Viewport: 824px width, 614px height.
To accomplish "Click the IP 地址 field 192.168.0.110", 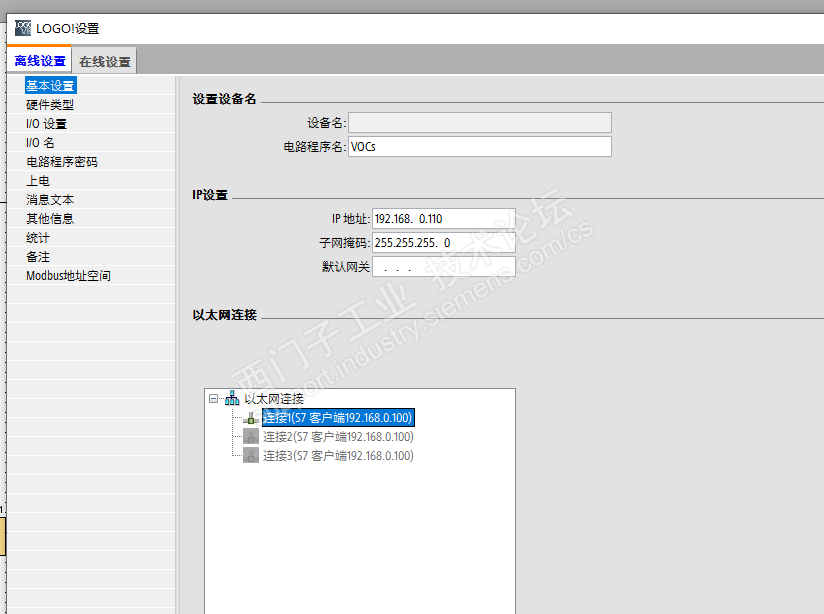I will 444,219.
